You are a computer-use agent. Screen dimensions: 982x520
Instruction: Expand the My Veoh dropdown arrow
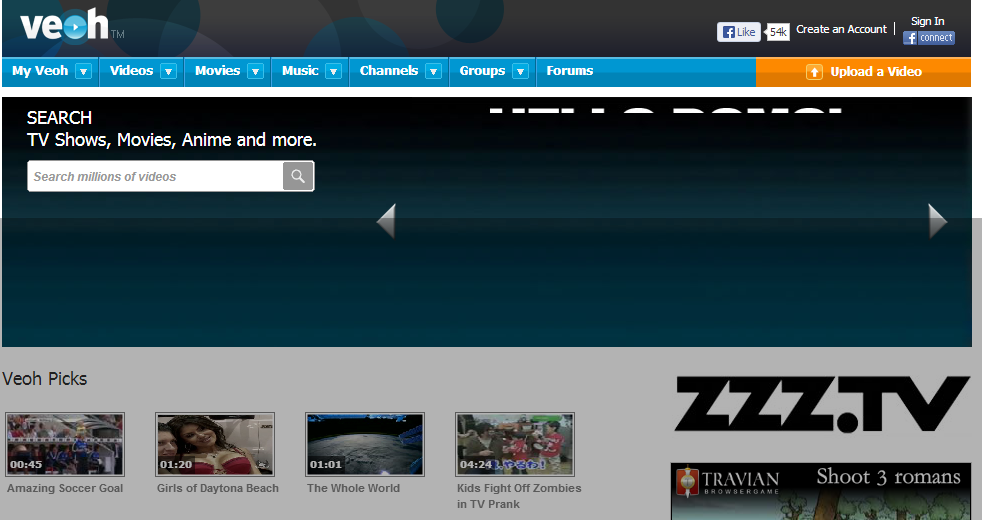click(x=83, y=71)
